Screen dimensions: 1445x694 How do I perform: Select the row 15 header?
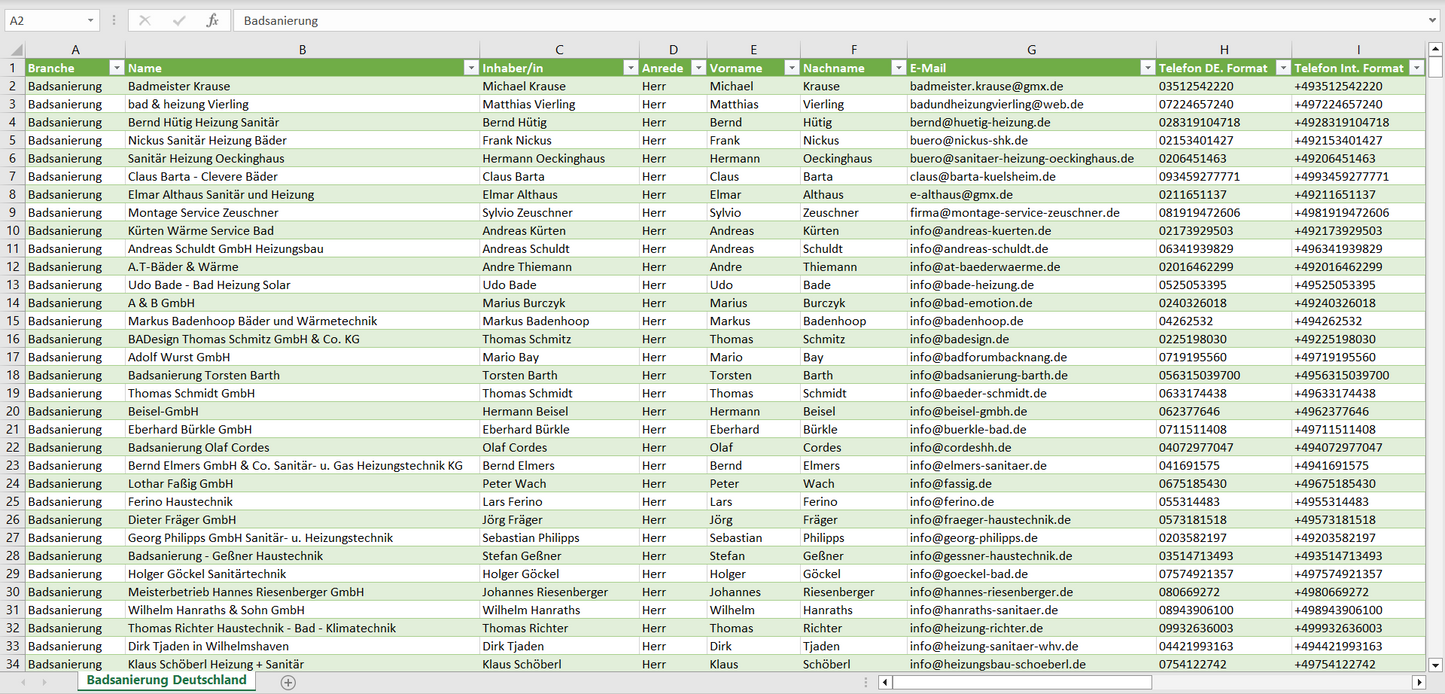[x=13, y=321]
